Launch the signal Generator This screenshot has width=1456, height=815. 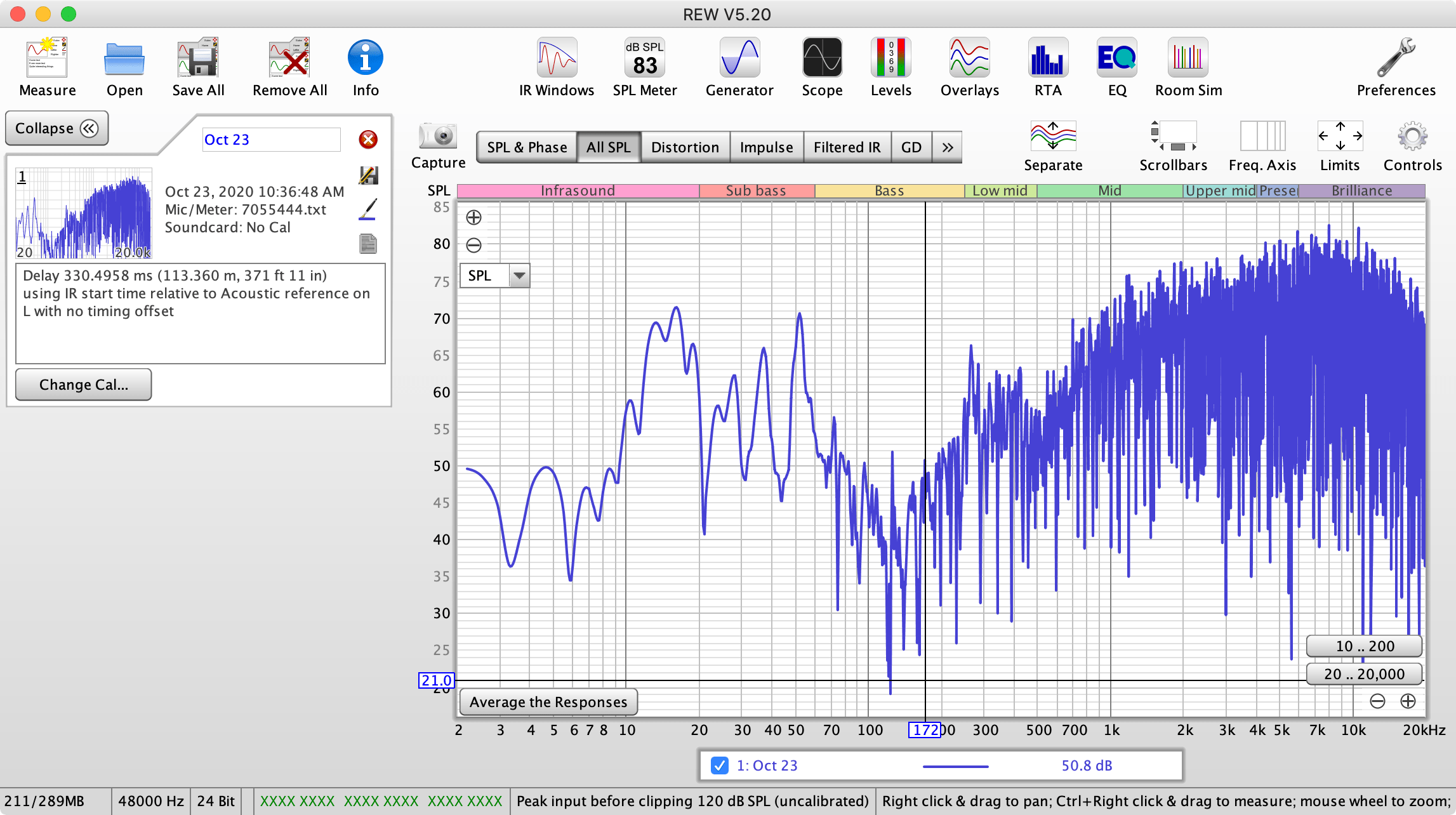click(x=739, y=67)
